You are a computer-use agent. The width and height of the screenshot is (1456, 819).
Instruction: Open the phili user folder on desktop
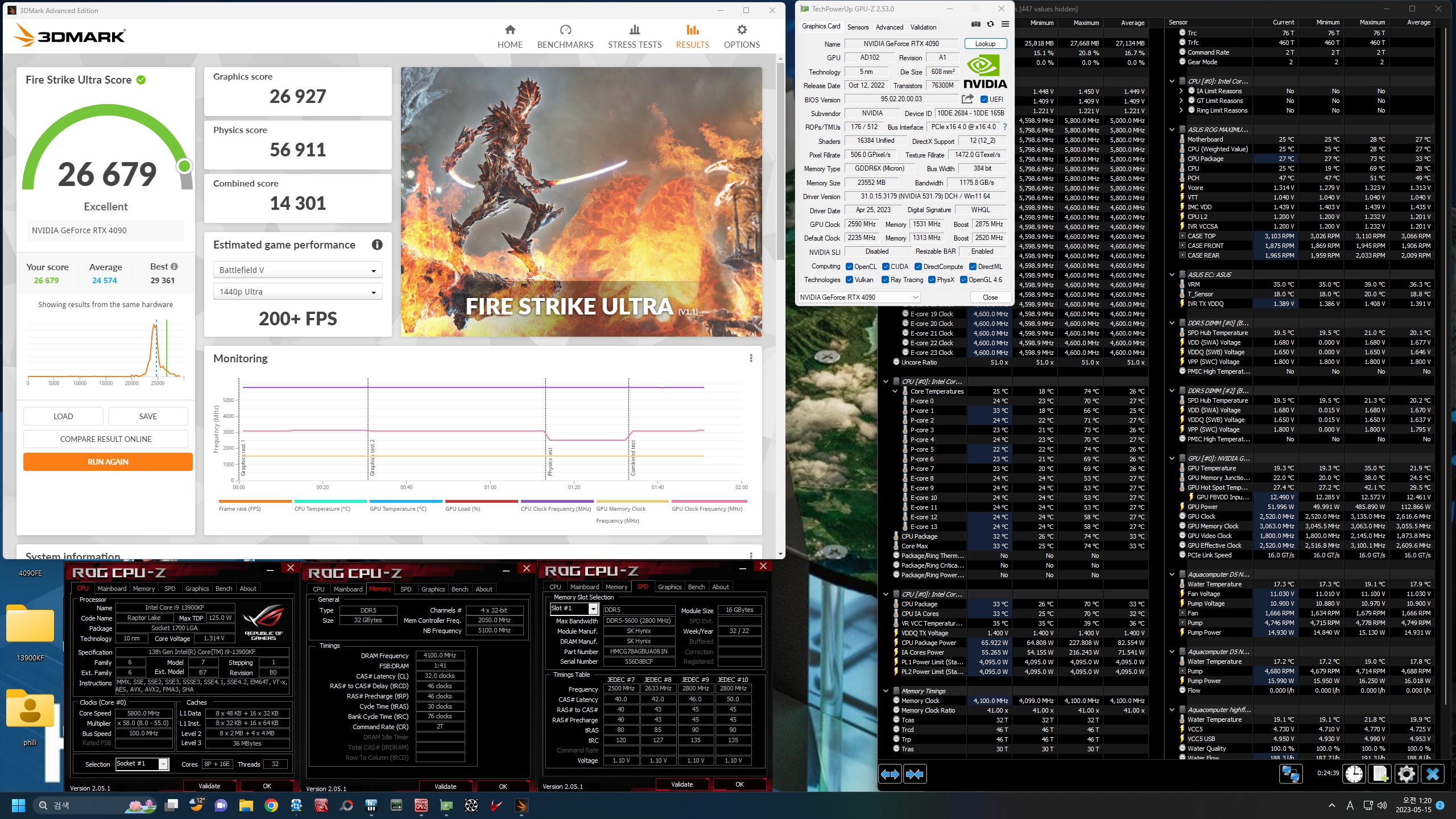[x=30, y=717]
